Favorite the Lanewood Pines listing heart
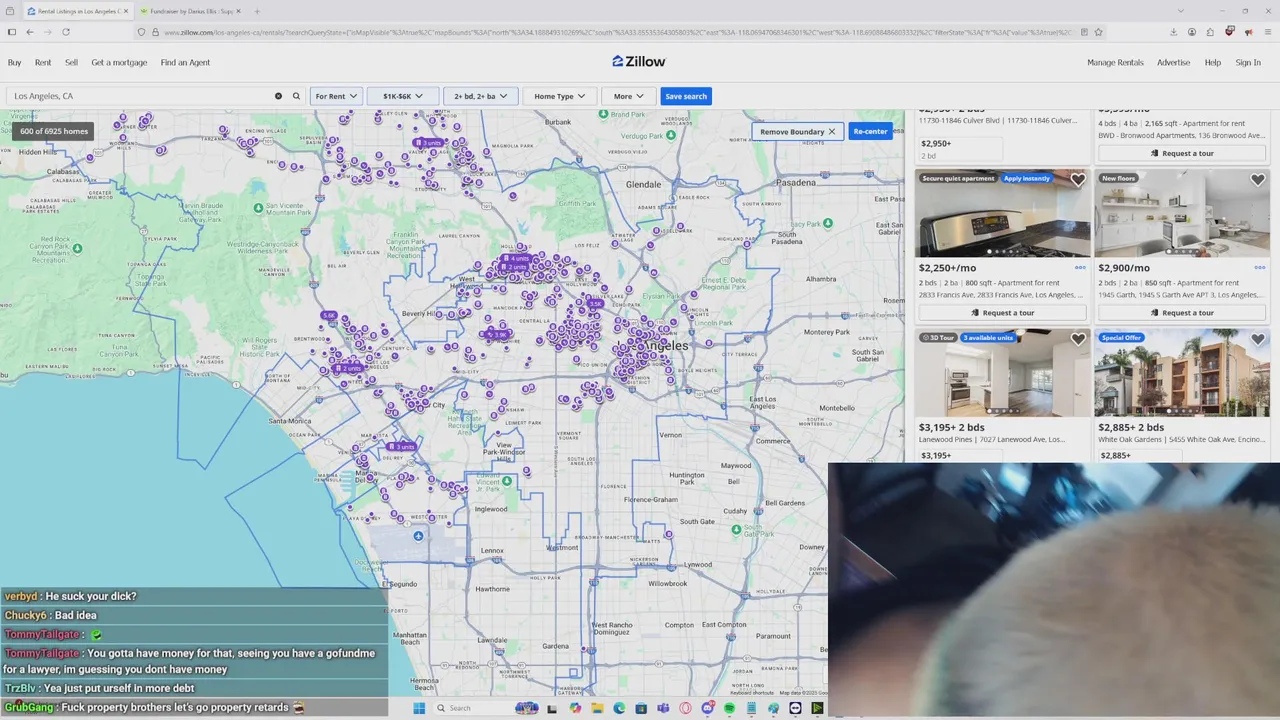The width and height of the screenshot is (1280, 720). pyautogui.click(x=1077, y=340)
